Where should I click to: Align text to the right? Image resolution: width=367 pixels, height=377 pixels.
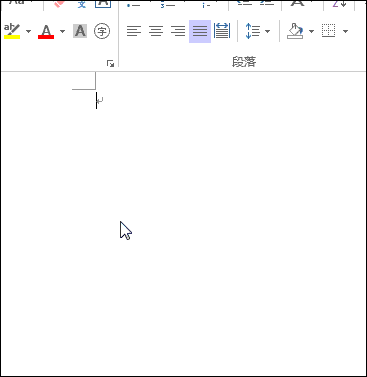tap(178, 31)
